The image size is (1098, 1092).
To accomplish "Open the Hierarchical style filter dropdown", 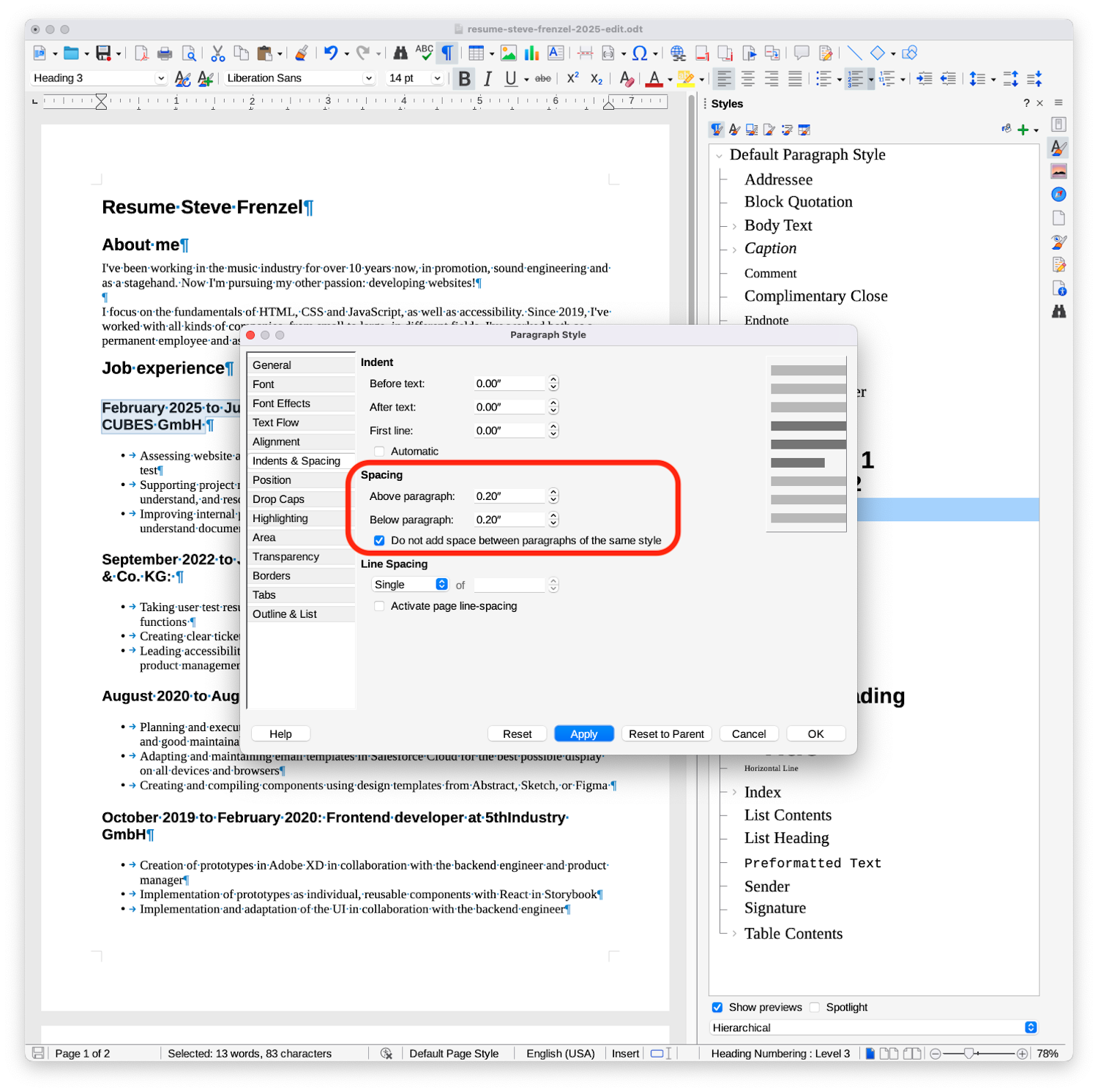I will tap(874, 1028).
